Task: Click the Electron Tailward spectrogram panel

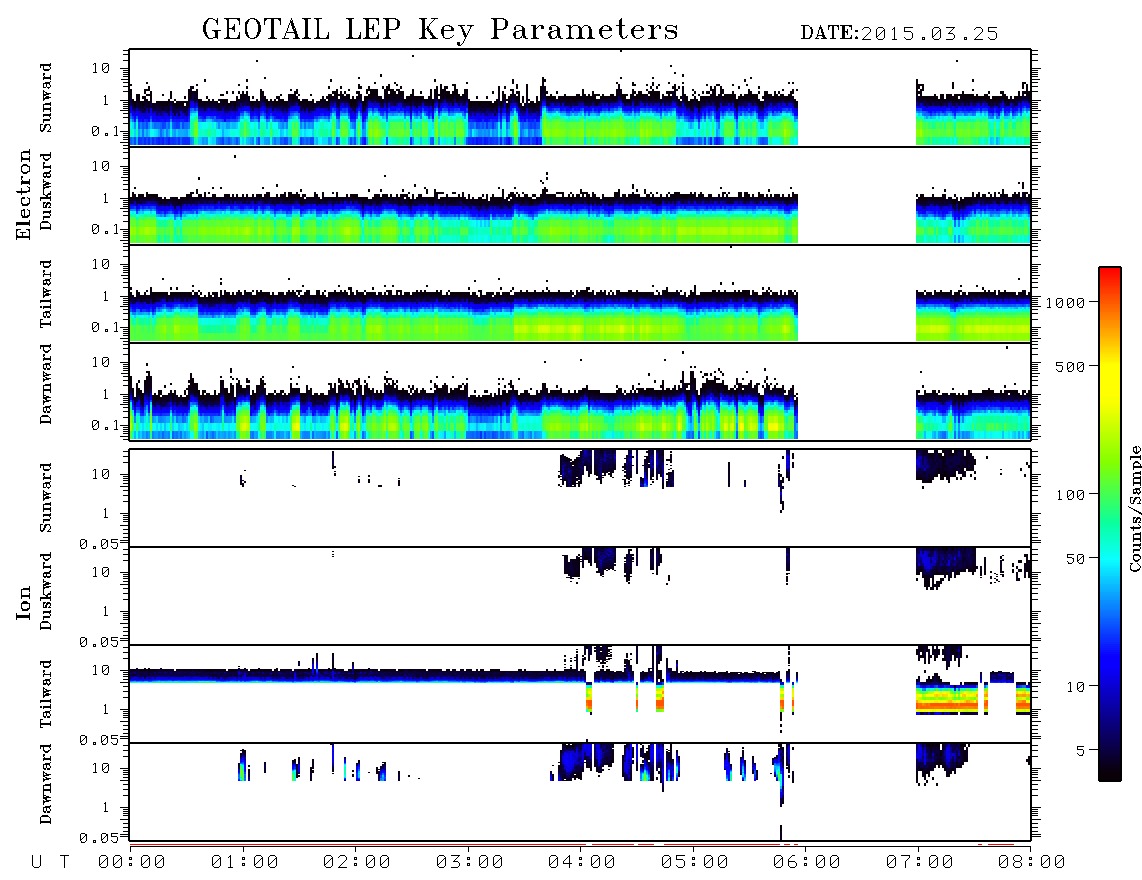Action: 580,294
